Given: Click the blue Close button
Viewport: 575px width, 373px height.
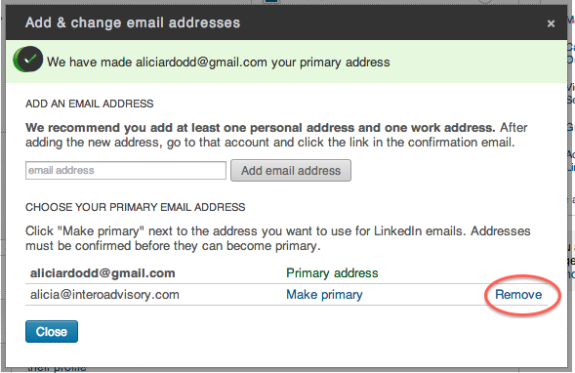Looking at the screenshot, I should [x=51, y=332].
